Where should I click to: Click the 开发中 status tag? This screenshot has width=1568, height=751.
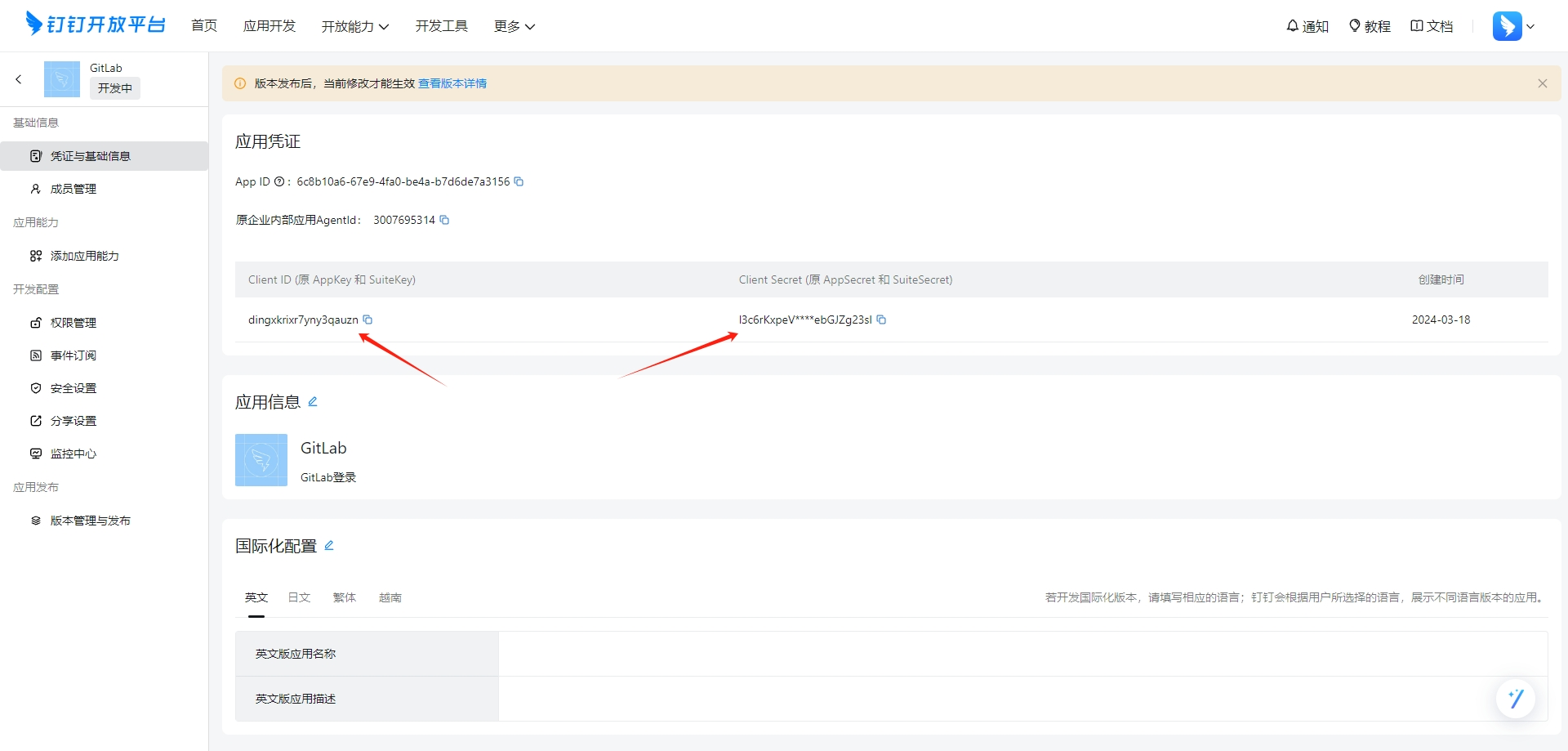click(115, 88)
